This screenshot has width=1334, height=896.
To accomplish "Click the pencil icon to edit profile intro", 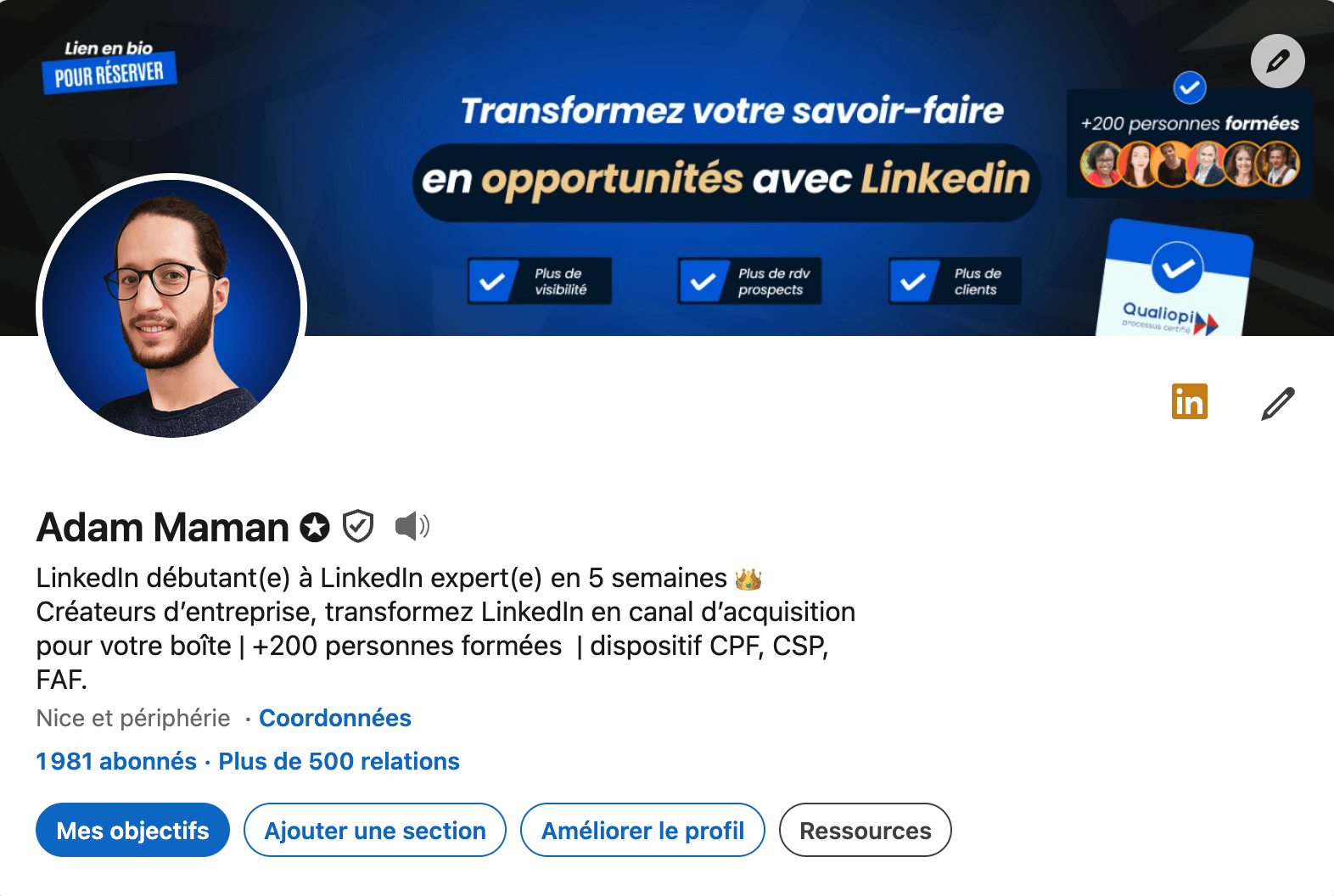I will (1277, 403).
